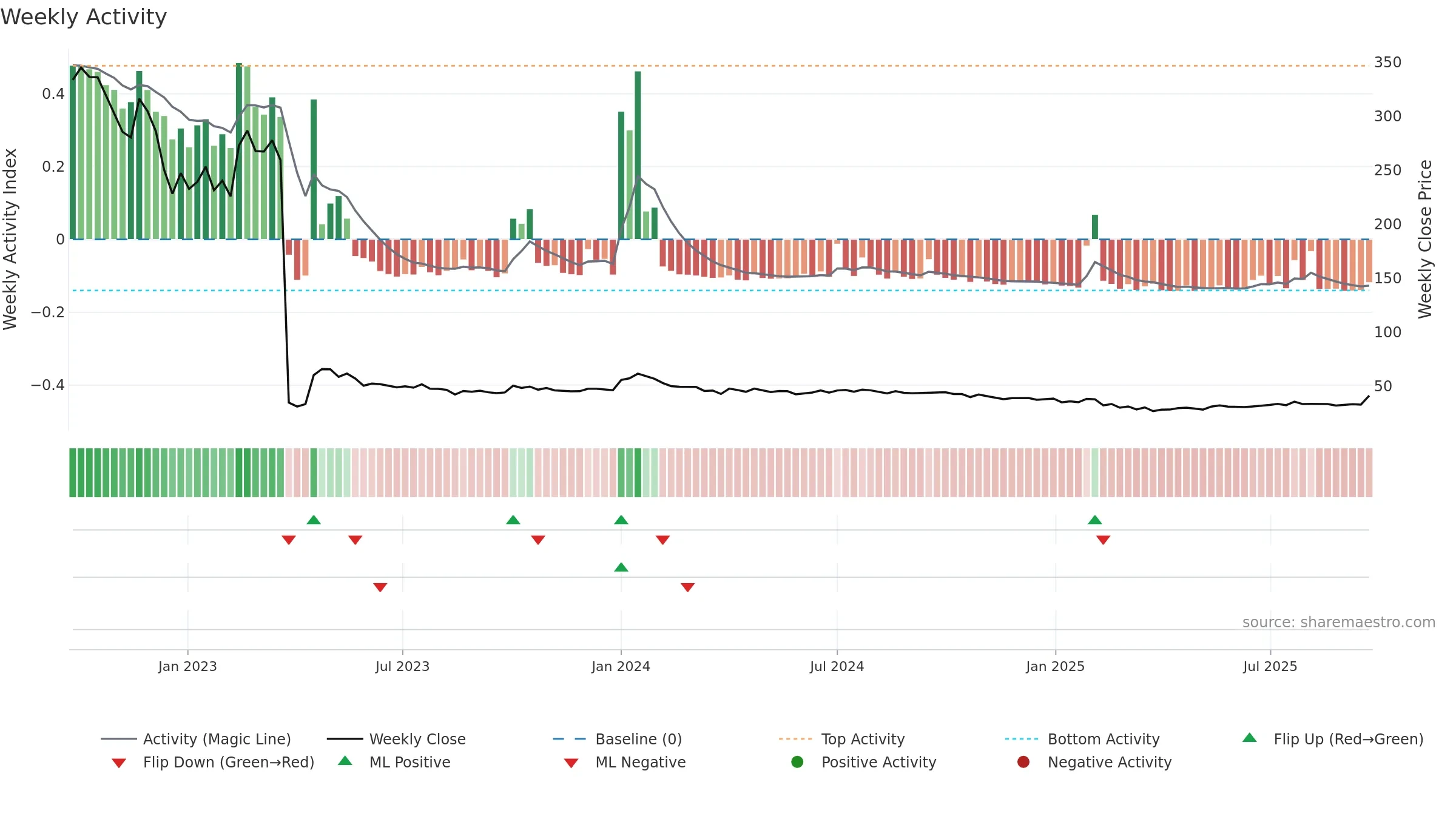
Task: Click ML Negative marker after Jan 2024
Action: (688, 587)
